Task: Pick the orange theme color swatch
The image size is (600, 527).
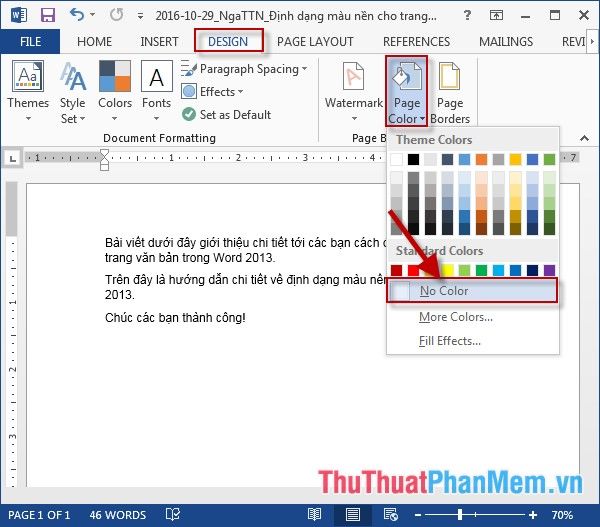Action: [x=481, y=159]
